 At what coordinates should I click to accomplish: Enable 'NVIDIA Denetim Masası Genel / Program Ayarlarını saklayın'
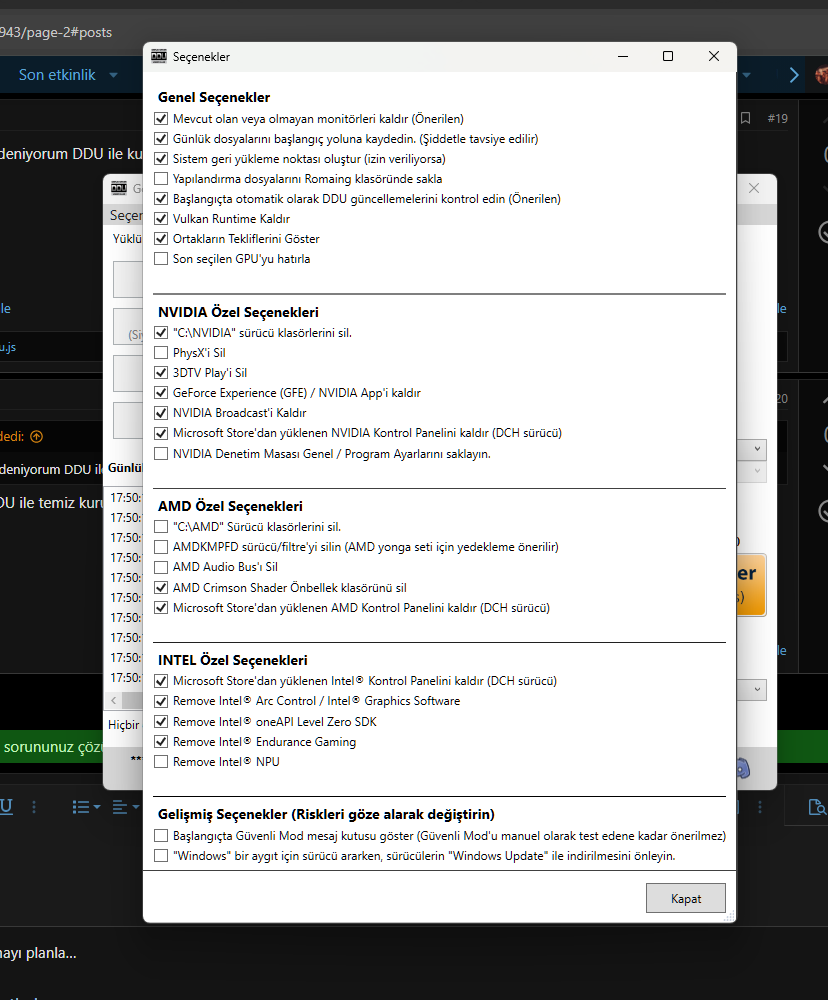tap(161, 453)
